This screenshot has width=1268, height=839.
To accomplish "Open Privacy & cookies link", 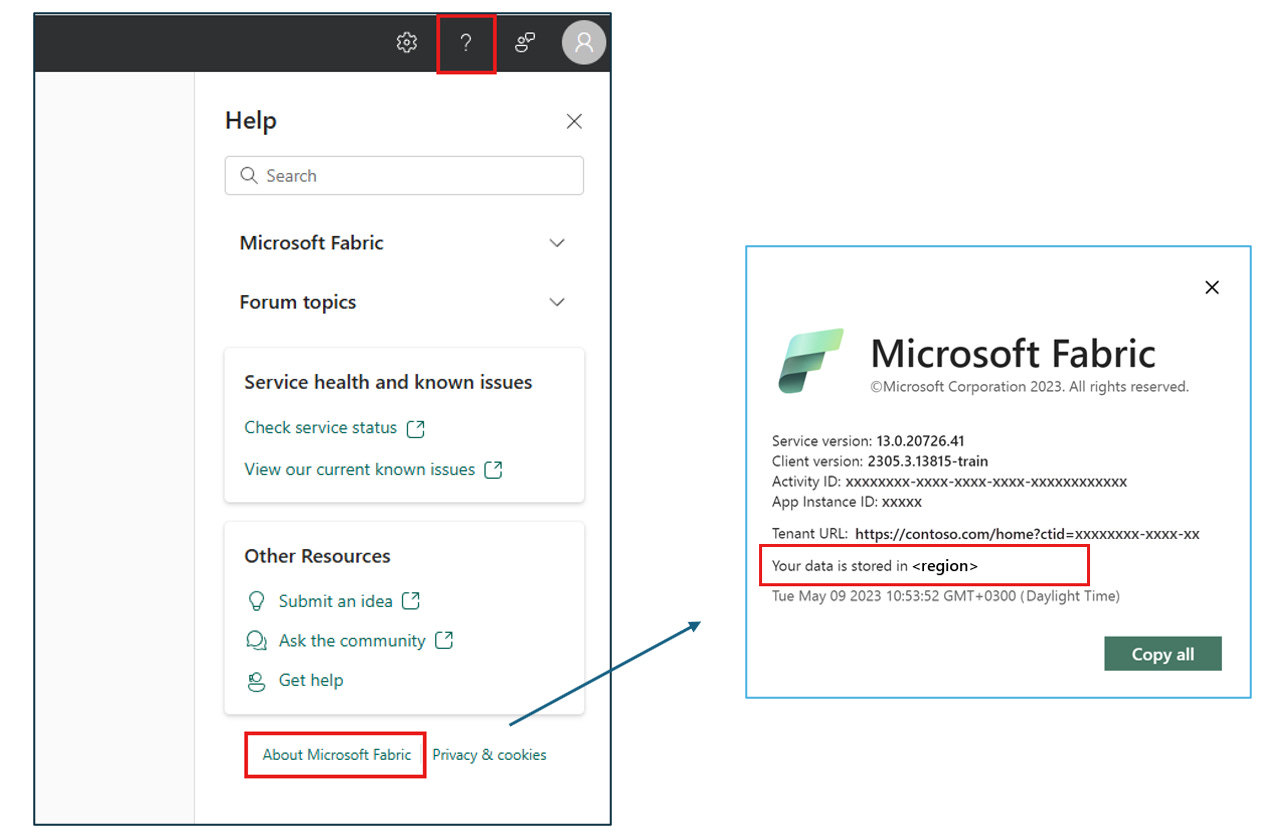I will (x=489, y=755).
